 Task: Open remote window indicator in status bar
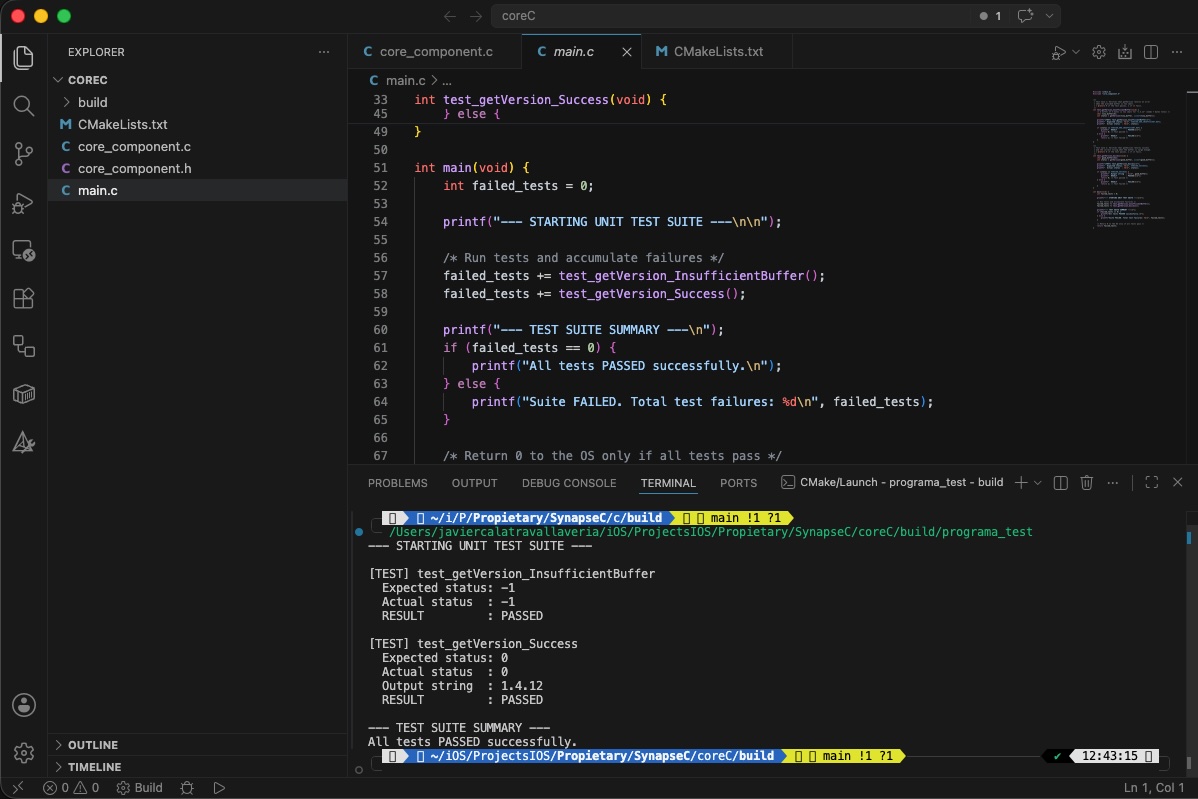18,788
